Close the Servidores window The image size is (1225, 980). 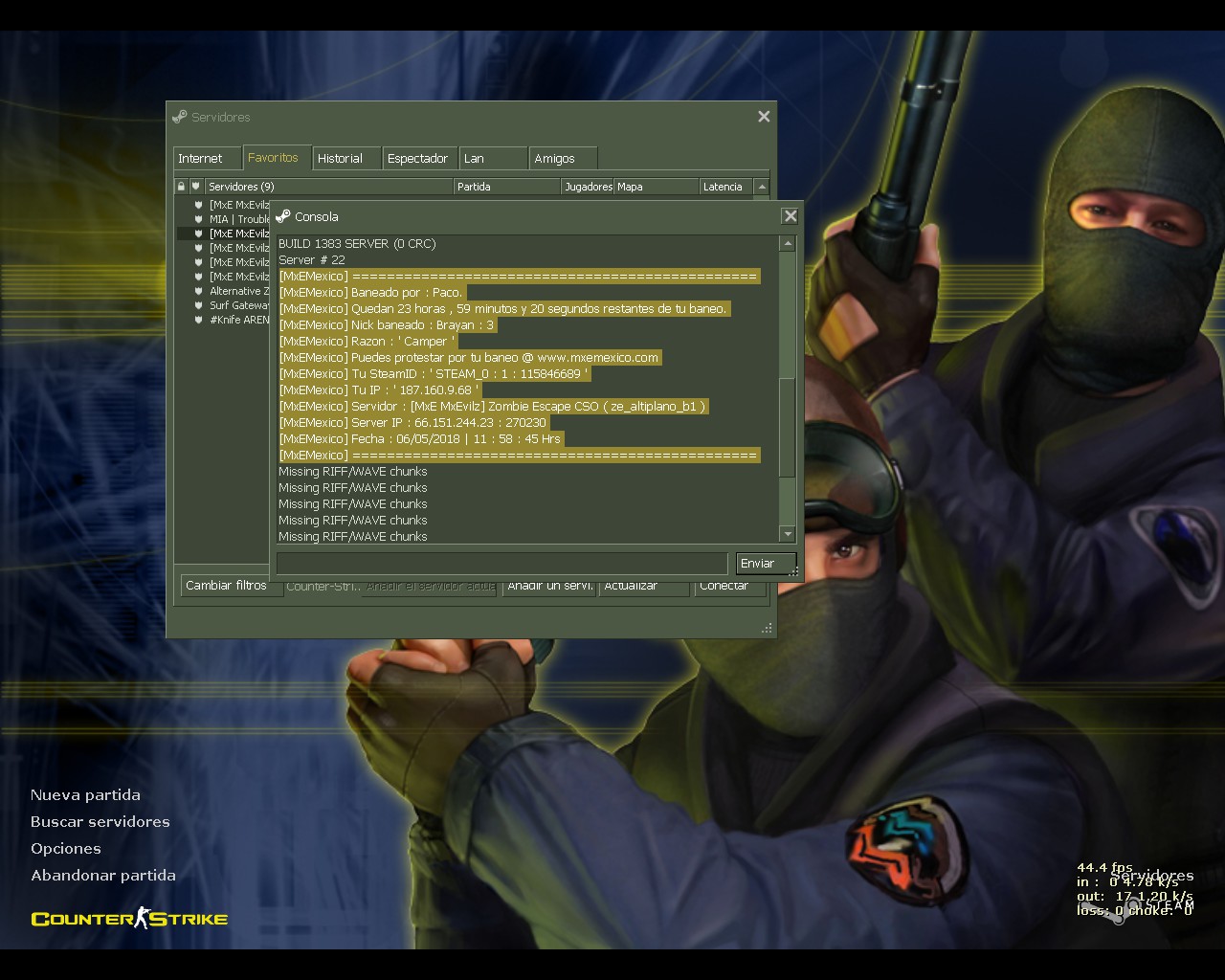click(764, 117)
